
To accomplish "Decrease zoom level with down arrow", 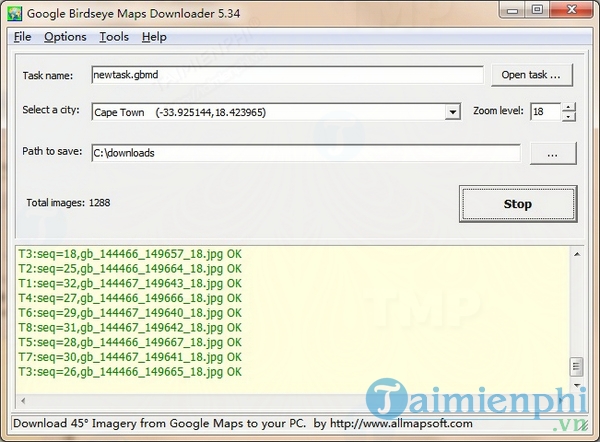I will tap(569, 117).
